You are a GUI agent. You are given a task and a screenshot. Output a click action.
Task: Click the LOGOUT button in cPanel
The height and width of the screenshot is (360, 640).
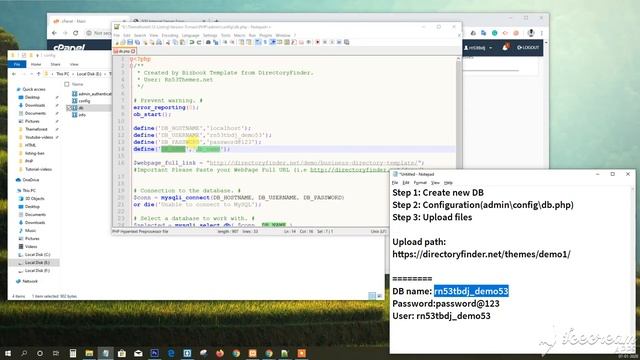528,48
